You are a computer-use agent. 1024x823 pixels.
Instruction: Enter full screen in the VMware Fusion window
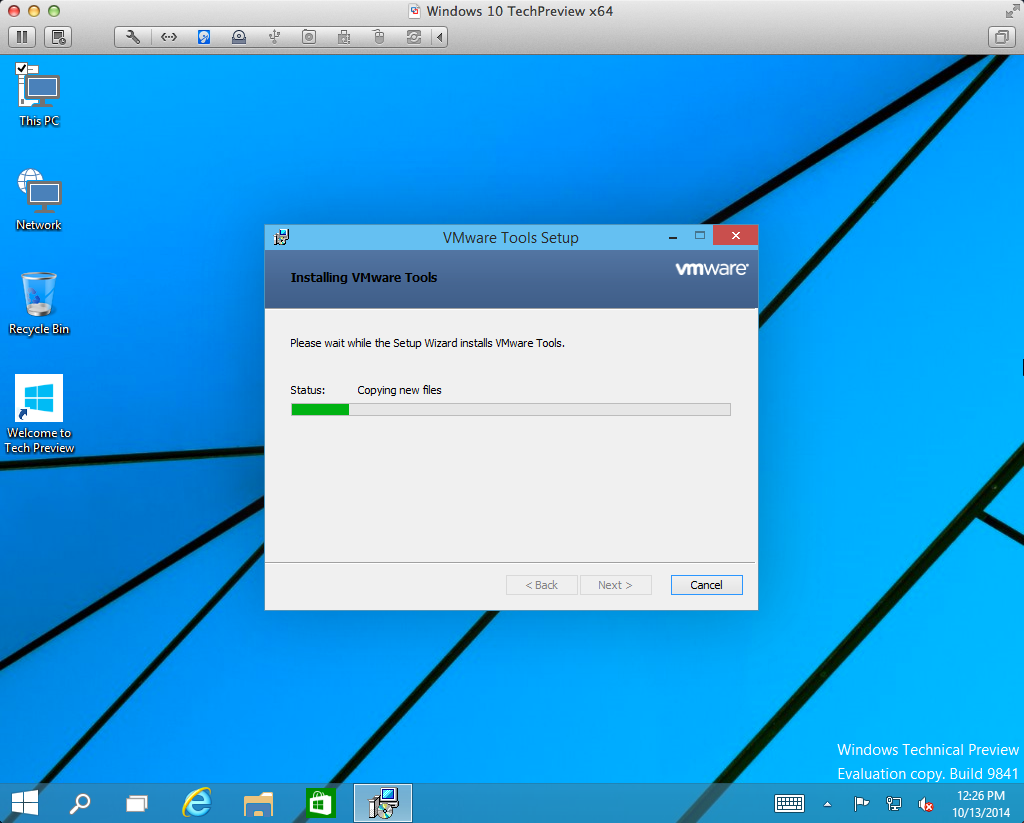click(x=1012, y=11)
